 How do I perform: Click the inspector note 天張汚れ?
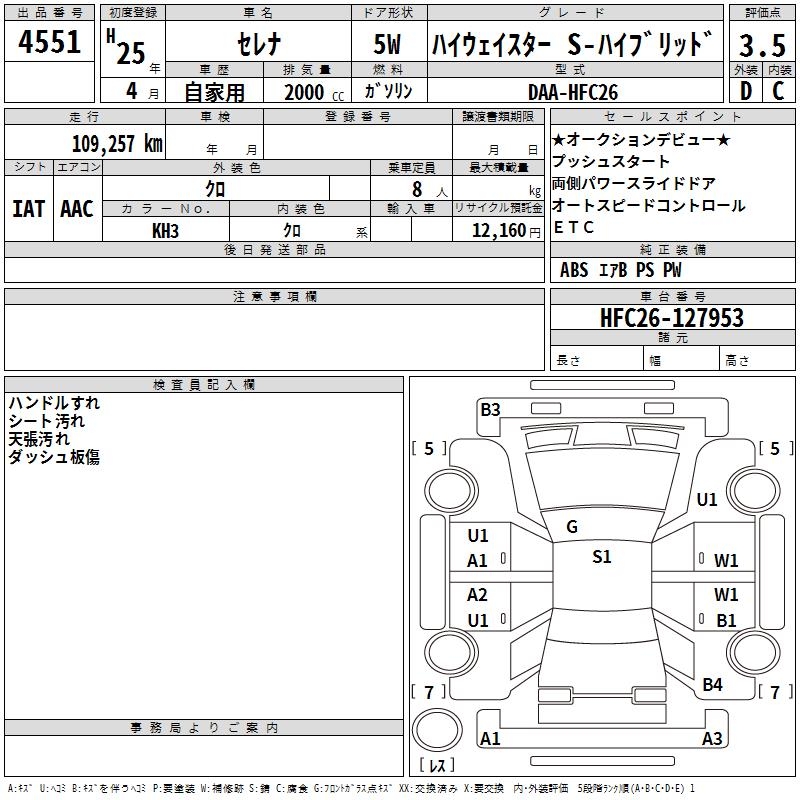coord(39,439)
